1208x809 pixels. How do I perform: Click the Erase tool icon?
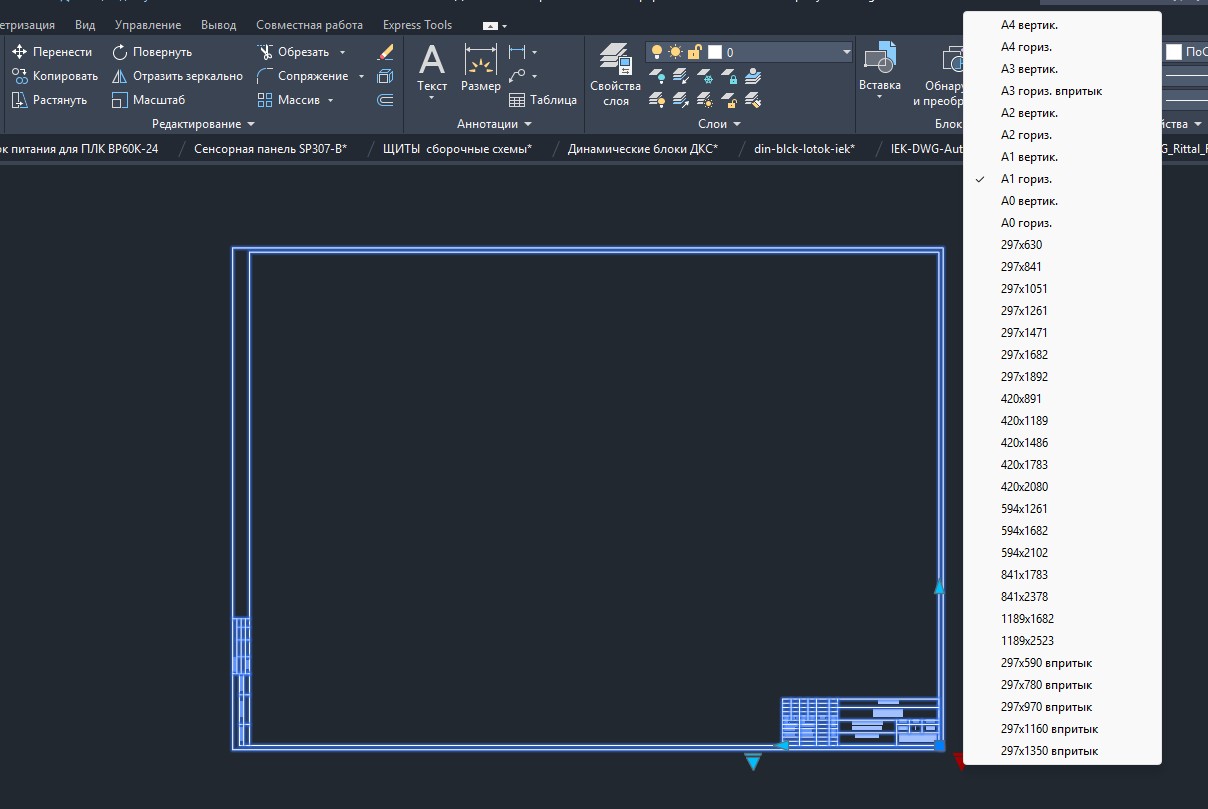[x=385, y=51]
